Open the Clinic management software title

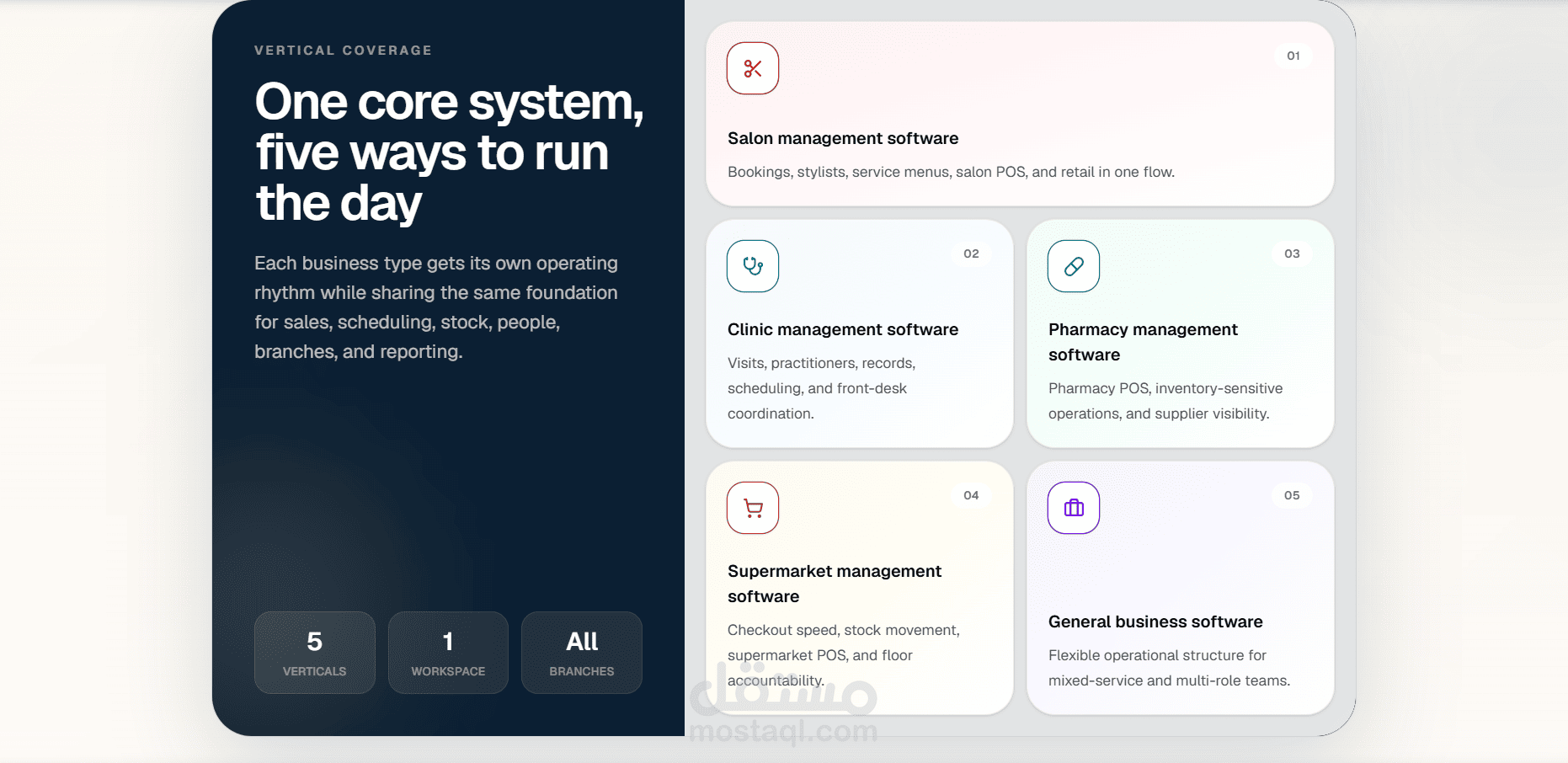(x=843, y=329)
